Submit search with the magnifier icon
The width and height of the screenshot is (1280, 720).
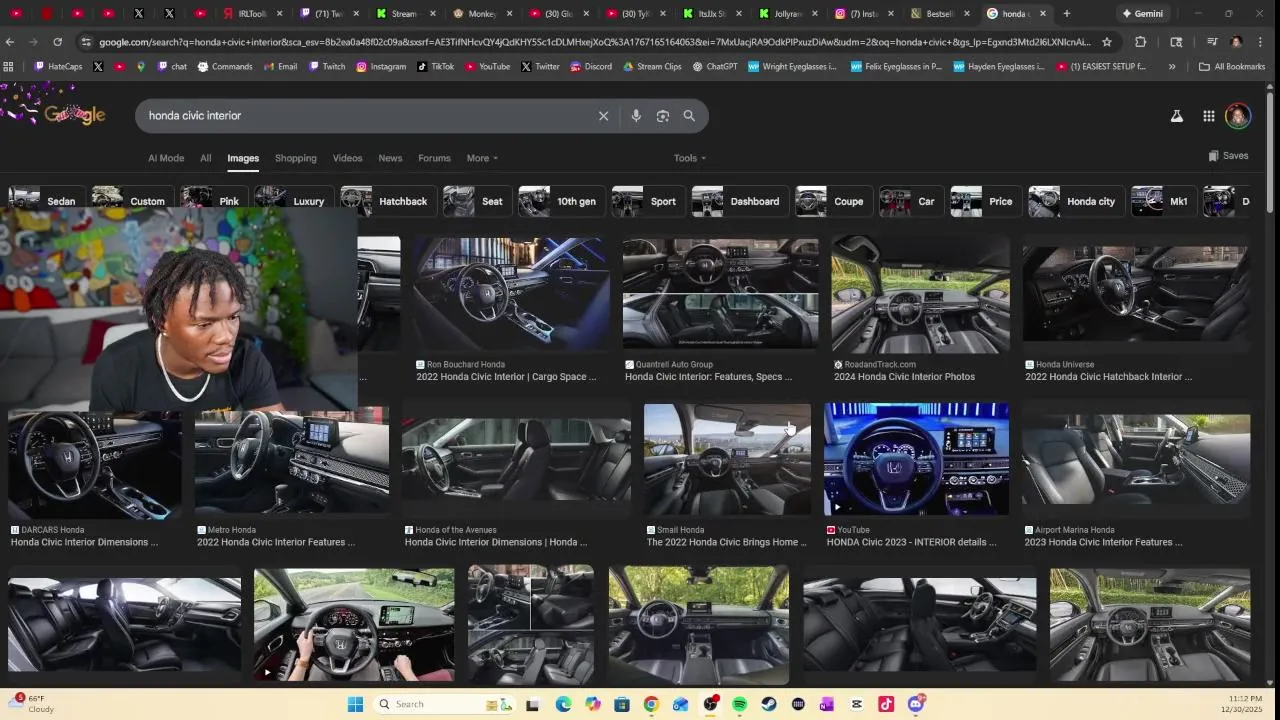689,116
